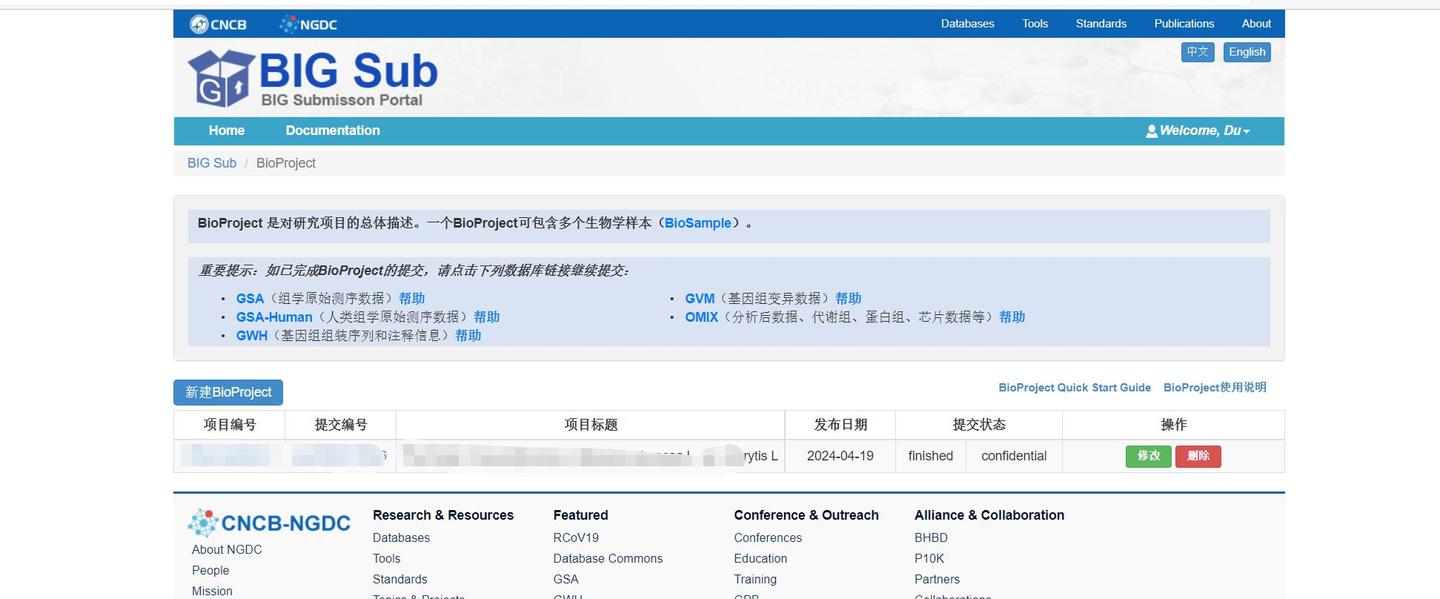Open Partners footer link
The width and height of the screenshot is (1440, 599).
pyautogui.click(x=937, y=580)
